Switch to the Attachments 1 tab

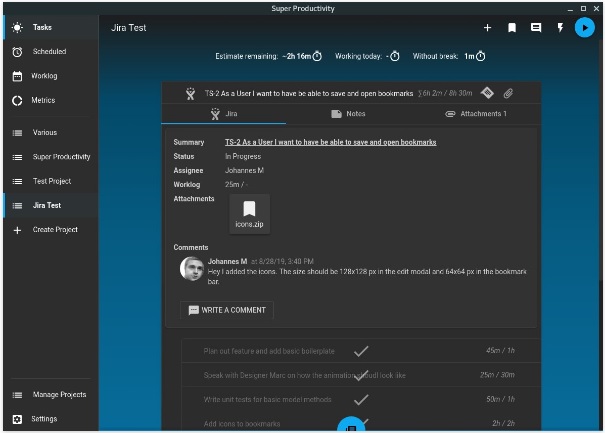[x=475, y=114]
